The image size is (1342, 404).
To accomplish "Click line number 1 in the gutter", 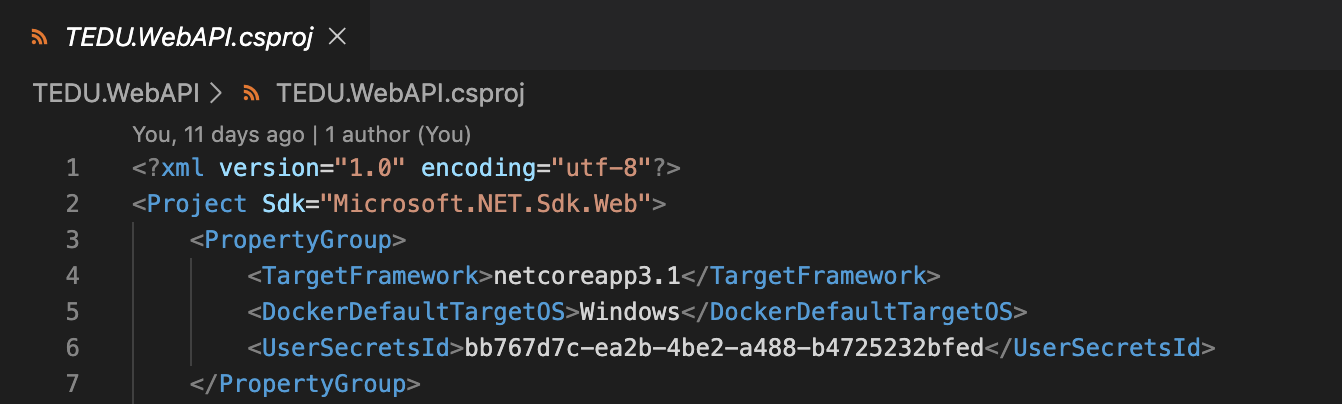I will [x=72, y=168].
